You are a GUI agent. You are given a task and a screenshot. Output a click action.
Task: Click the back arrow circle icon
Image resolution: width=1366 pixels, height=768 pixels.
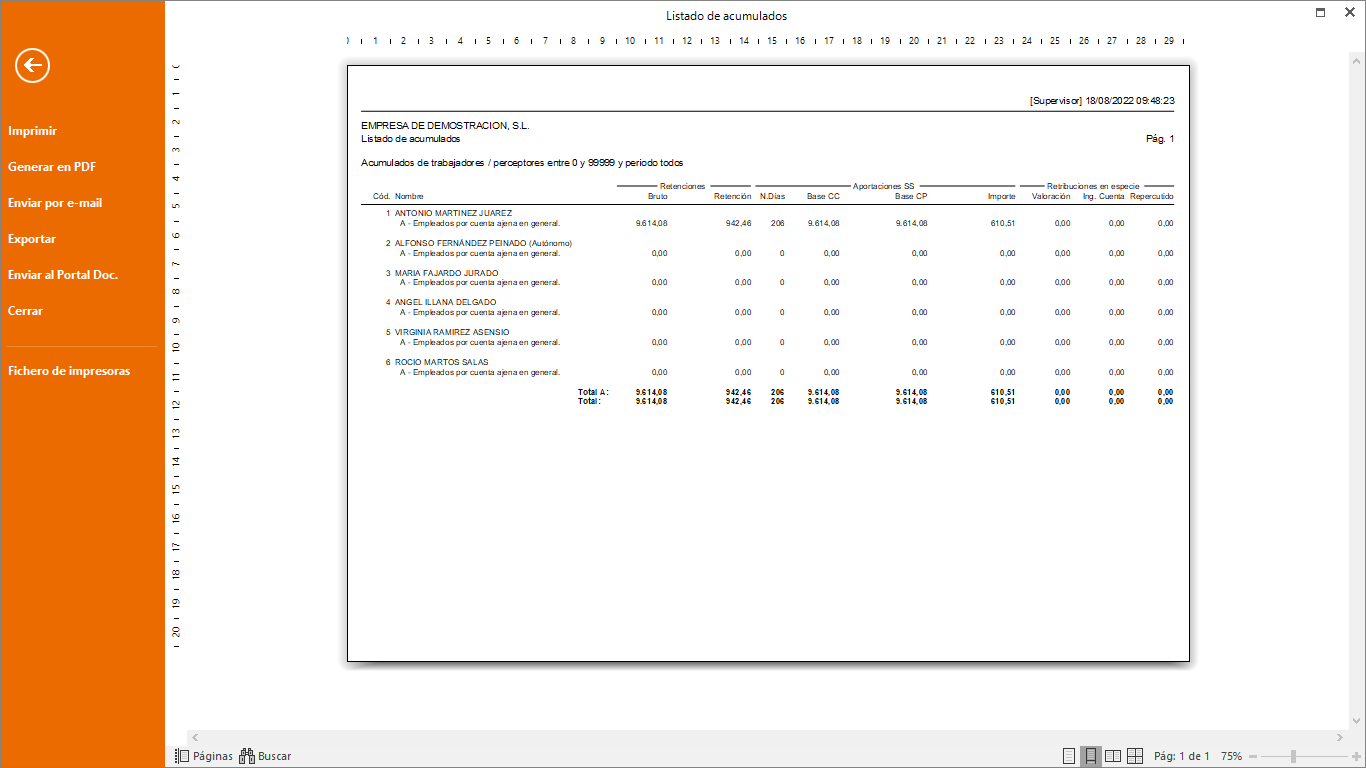(x=33, y=66)
